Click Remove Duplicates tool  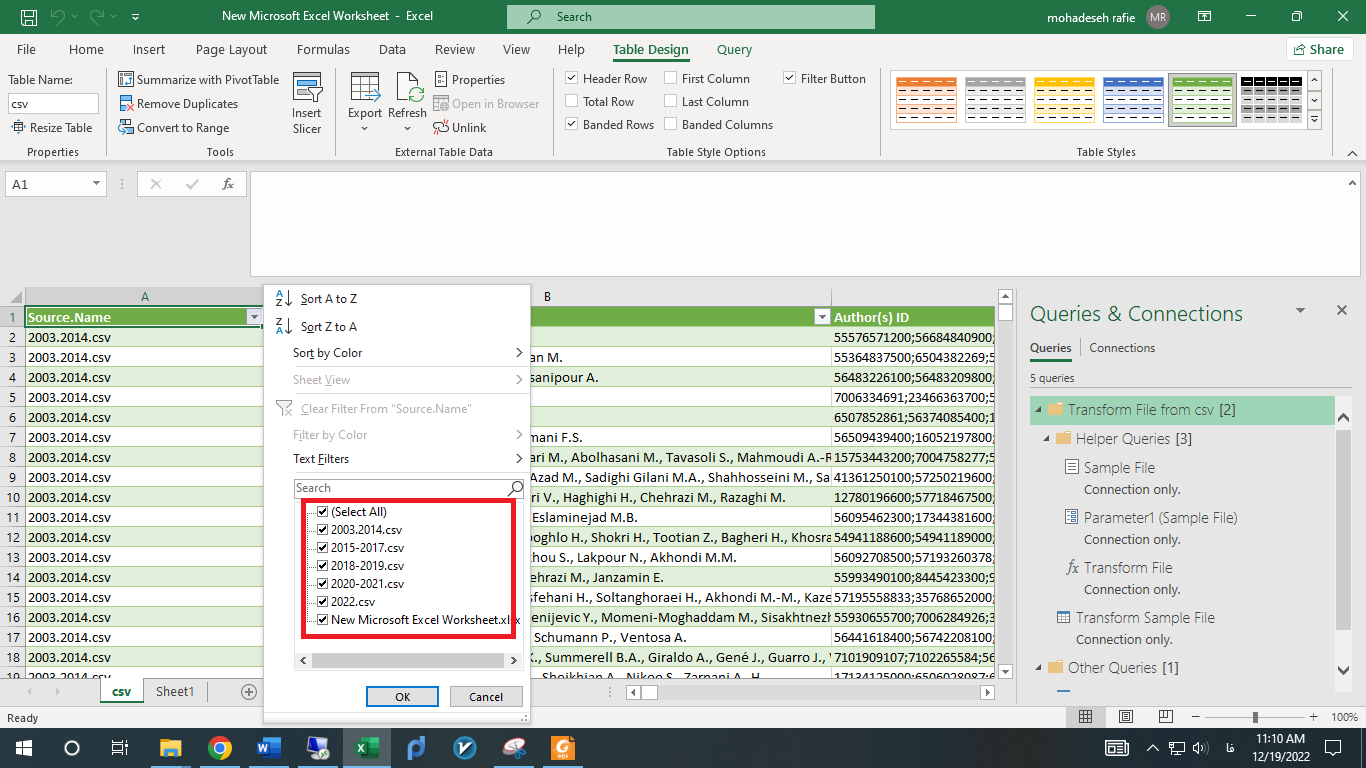point(179,104)
